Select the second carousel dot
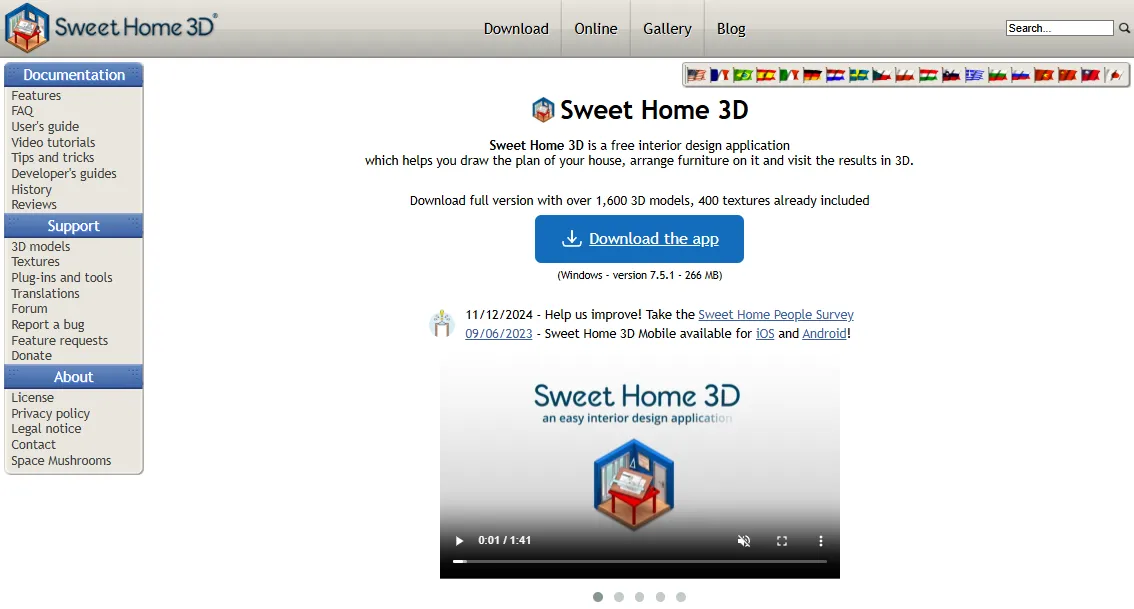The image size is (1134, 609). 618,597
